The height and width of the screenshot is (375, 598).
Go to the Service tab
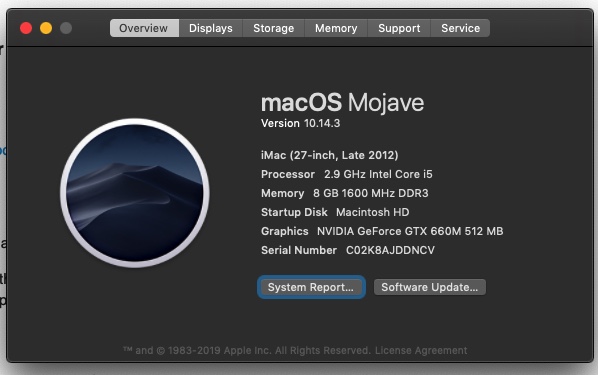click(460, 28)
